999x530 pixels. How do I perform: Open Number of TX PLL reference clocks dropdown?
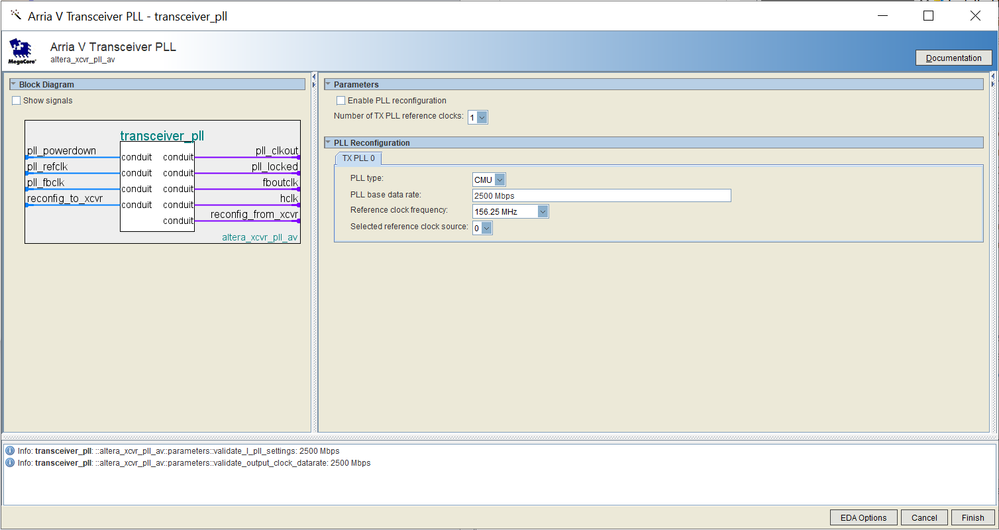point(483,118)
